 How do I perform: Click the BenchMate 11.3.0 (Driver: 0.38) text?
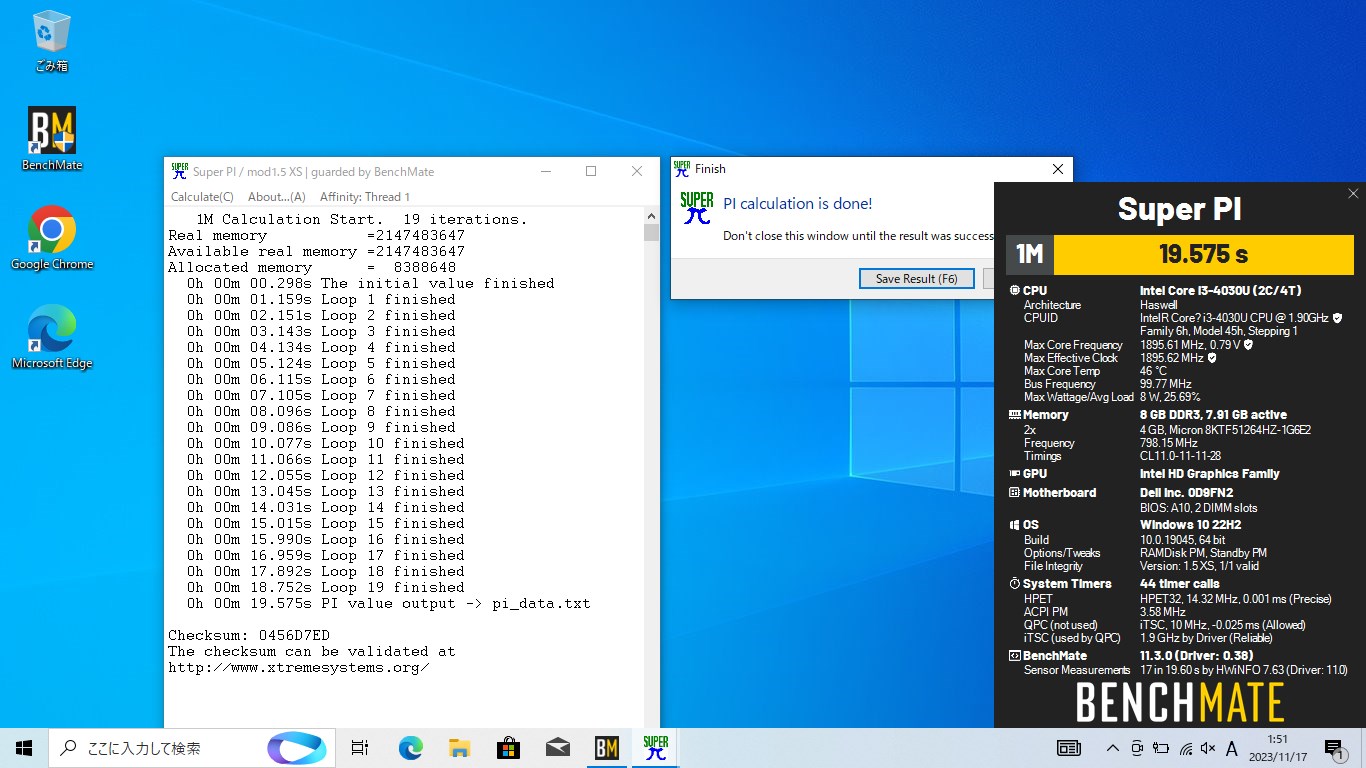coord(1196,656)
